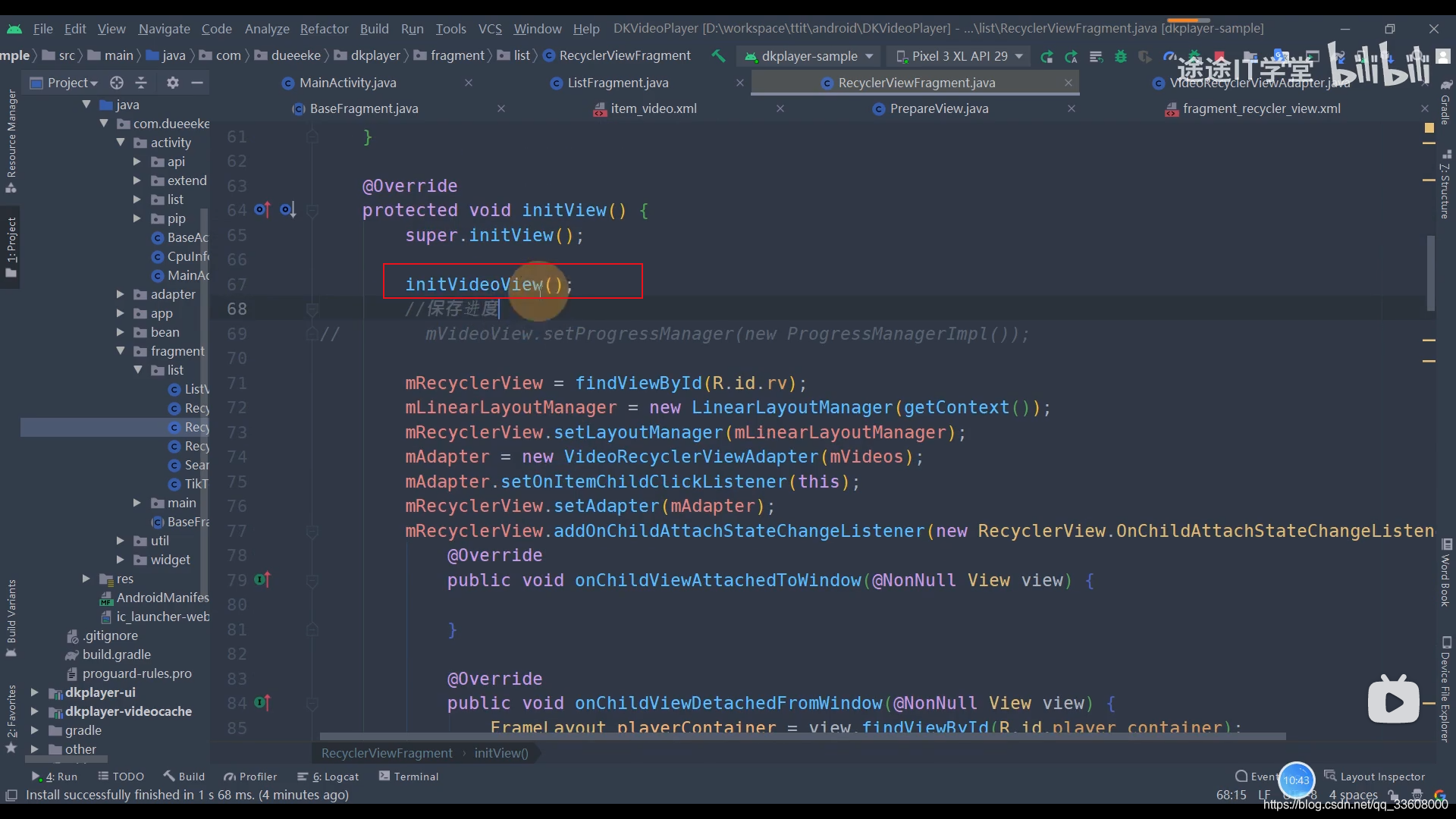Expand the extend folder
The image size is (1456, 819).
(137, 180)
